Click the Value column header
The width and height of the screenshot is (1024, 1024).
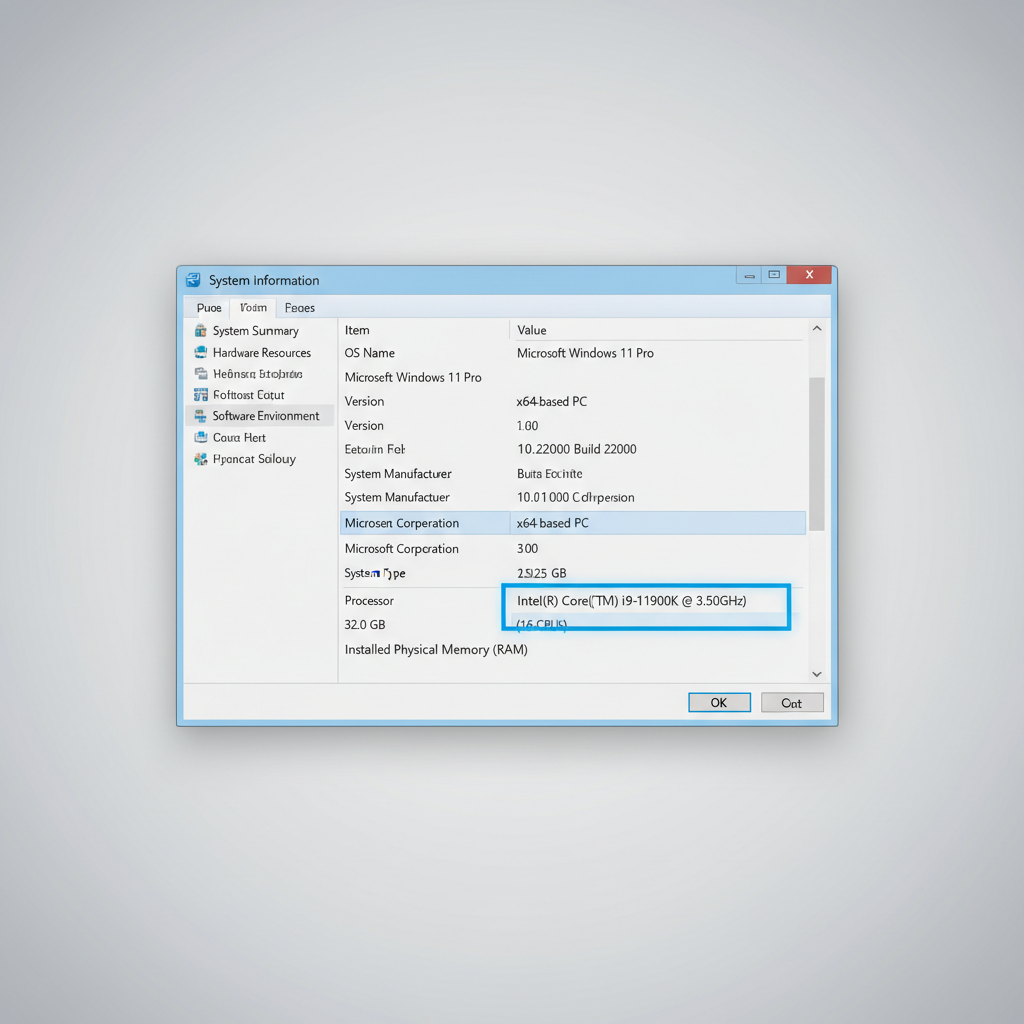click(531, 330)
